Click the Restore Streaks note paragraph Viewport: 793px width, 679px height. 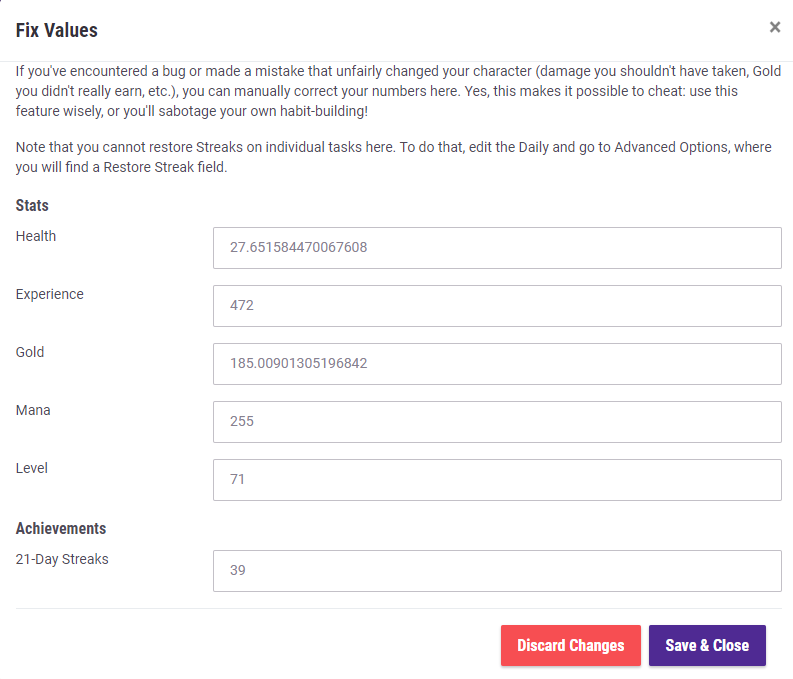(x=393, y=157)
